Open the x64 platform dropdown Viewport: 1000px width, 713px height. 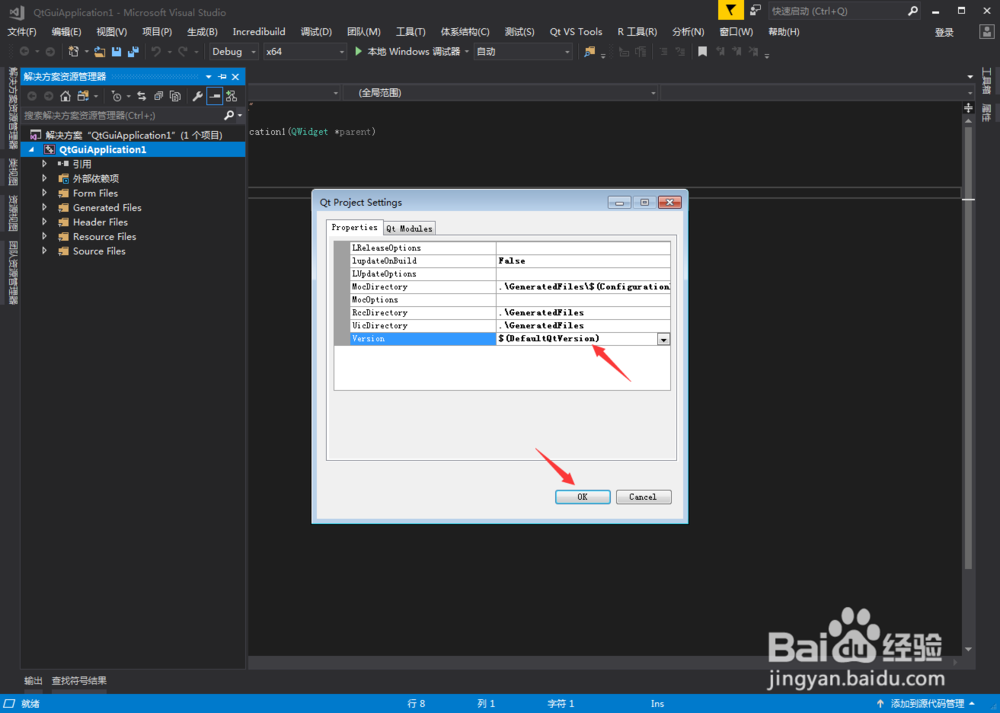click(305, 52)
